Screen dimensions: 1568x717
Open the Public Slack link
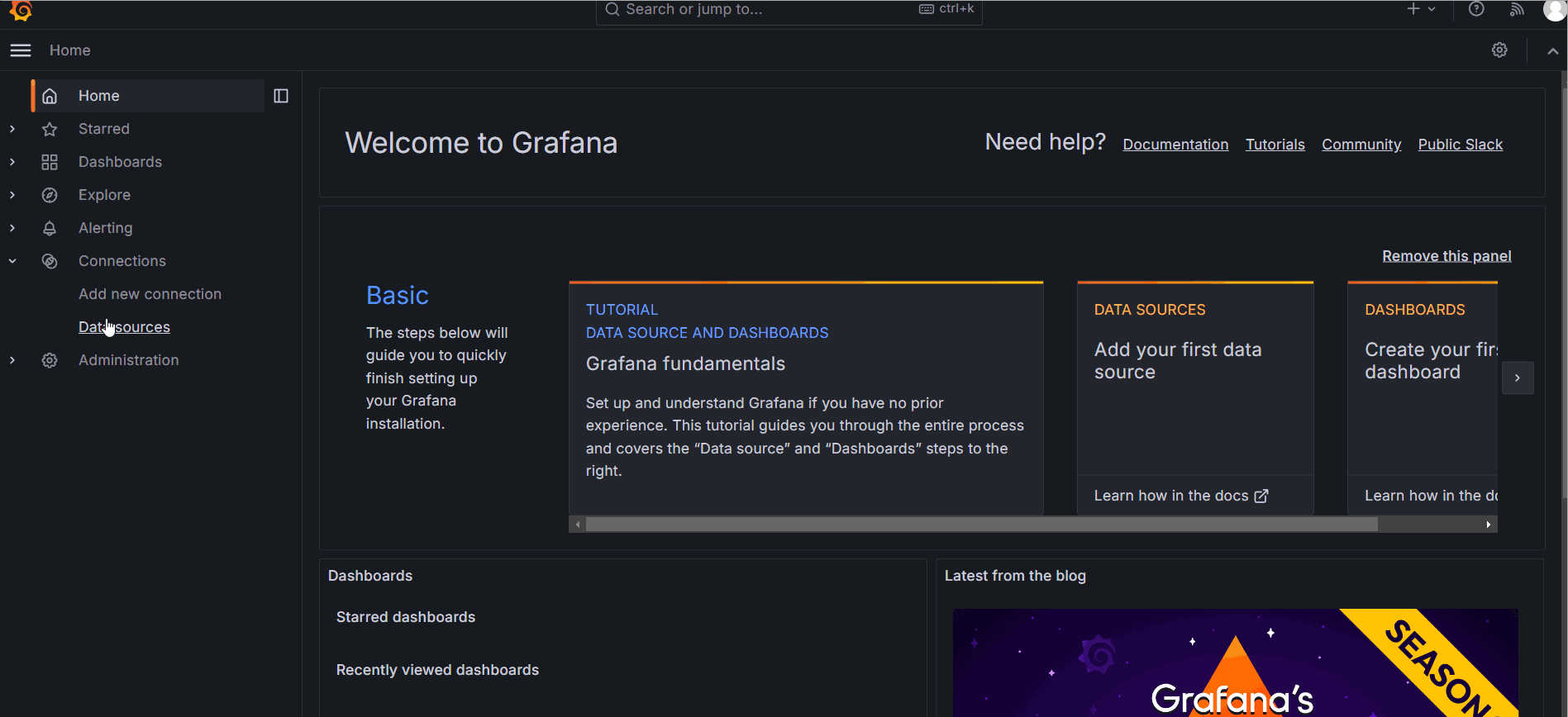click(x=1461, y=145)
